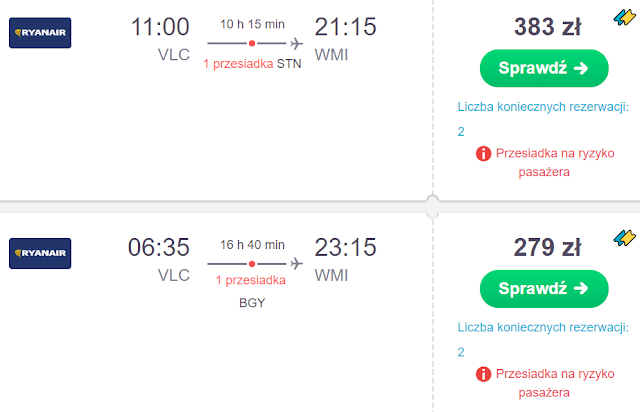Open the "1 przesiadka STN" stopover details

pos(252,65)
